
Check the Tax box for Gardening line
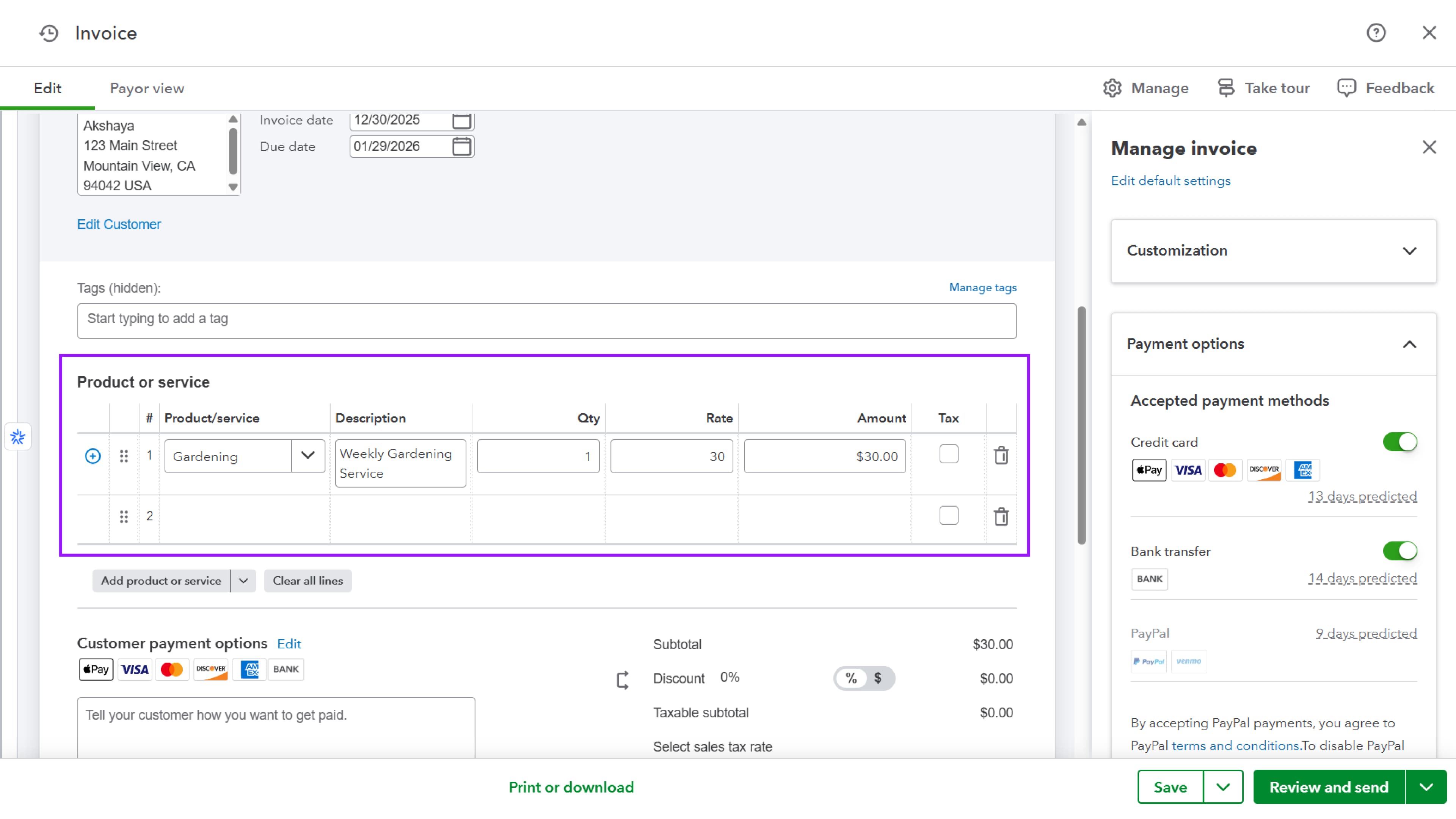(948, 454)
